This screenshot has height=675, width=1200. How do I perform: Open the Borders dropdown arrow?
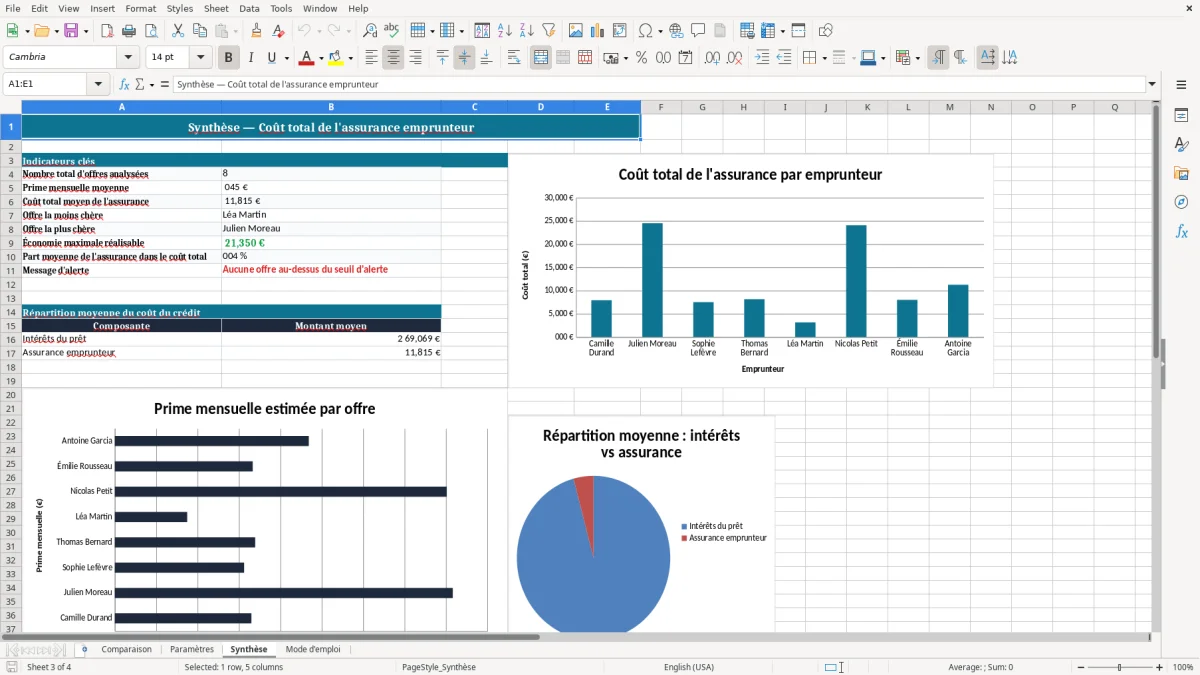tap(823, 58)
